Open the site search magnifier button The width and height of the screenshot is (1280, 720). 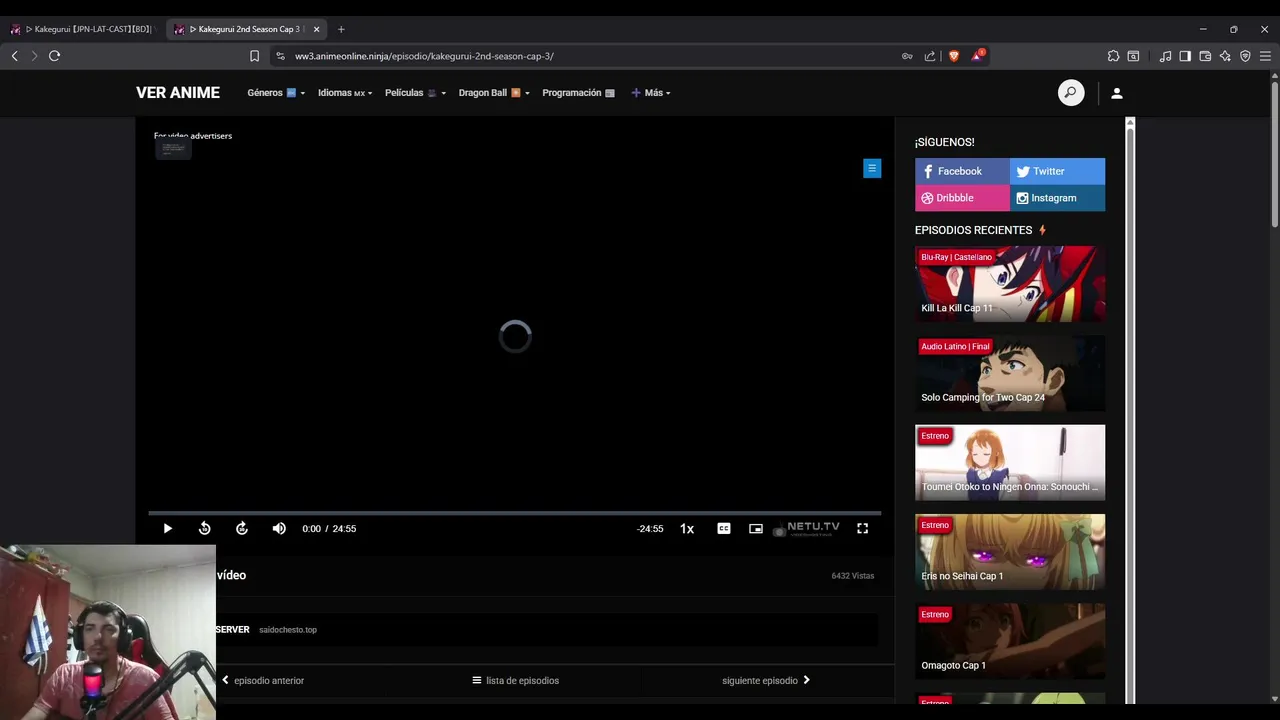[x=1071, y=93]
